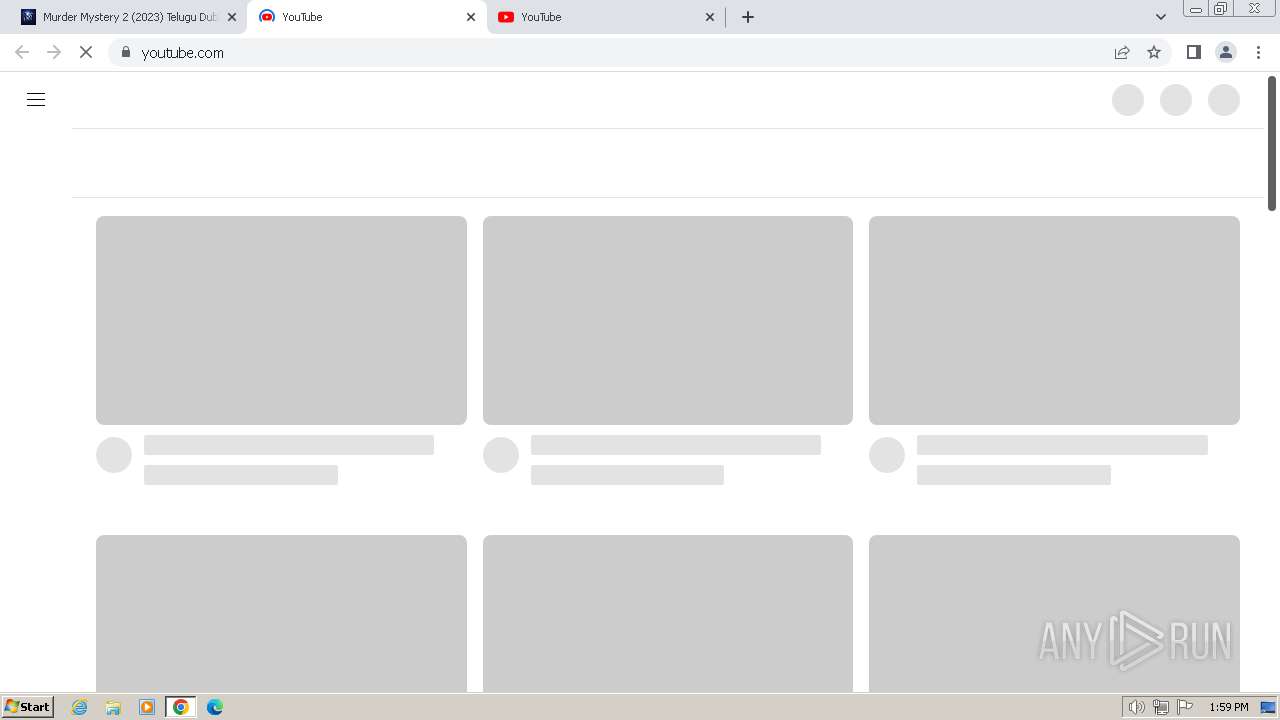Viewport: 1280px width, 720px height.
Task: Bookmark this tab with the star icon
Action: tap(1154, 52)
